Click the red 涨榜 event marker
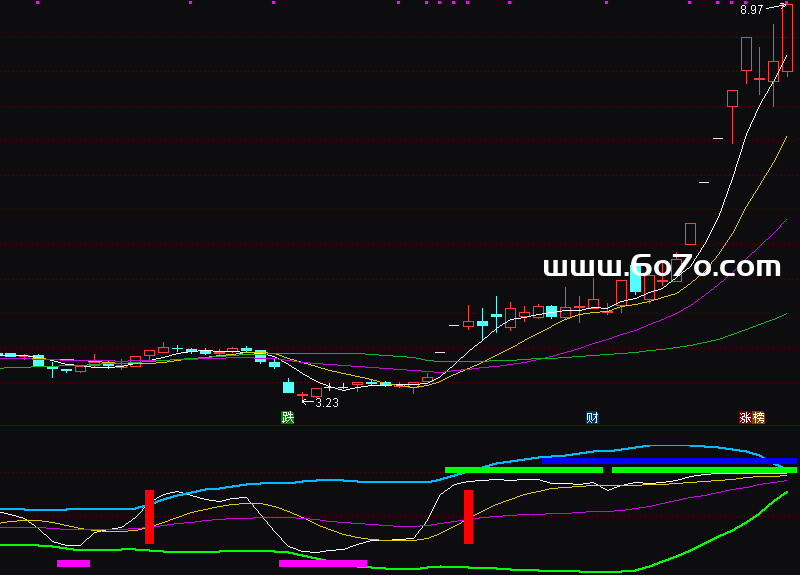The image size is (800, 575). click(752, 417)
